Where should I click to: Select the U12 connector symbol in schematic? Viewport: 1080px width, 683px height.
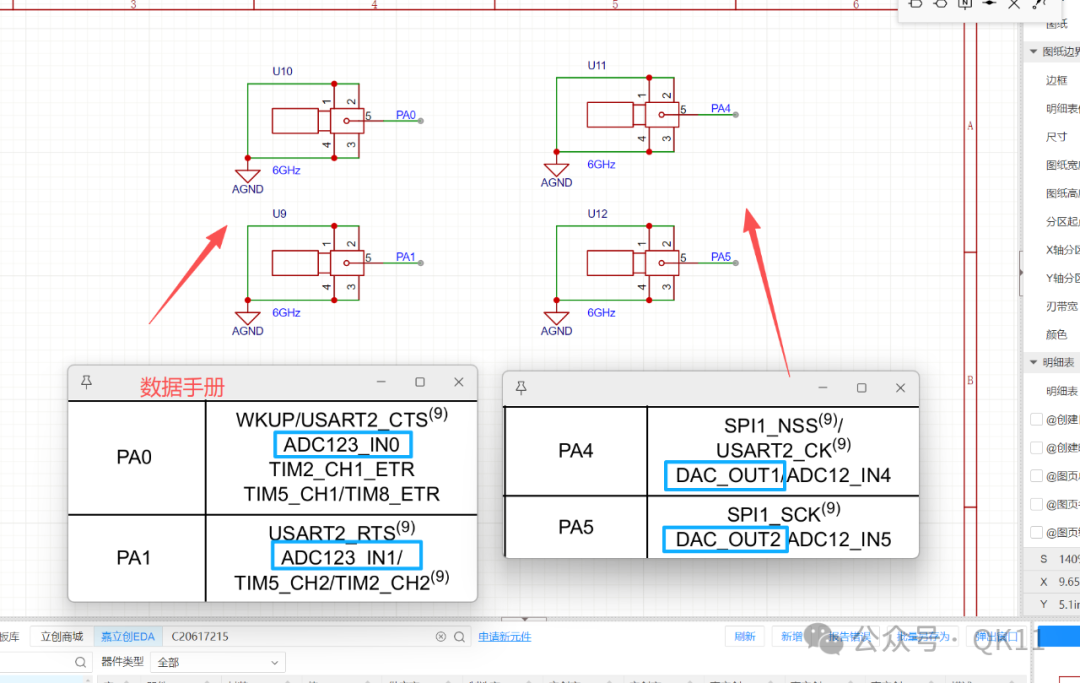click(x=632, y=263)
